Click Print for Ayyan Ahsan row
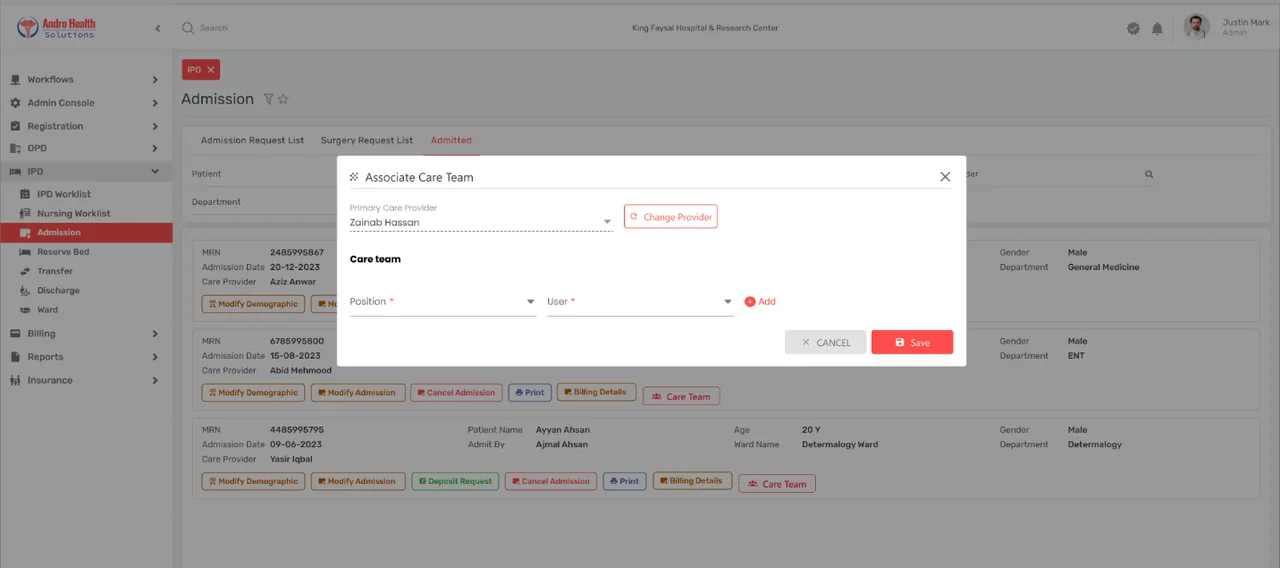Screen dimensions: 1280x568 (x=624, y=481)
